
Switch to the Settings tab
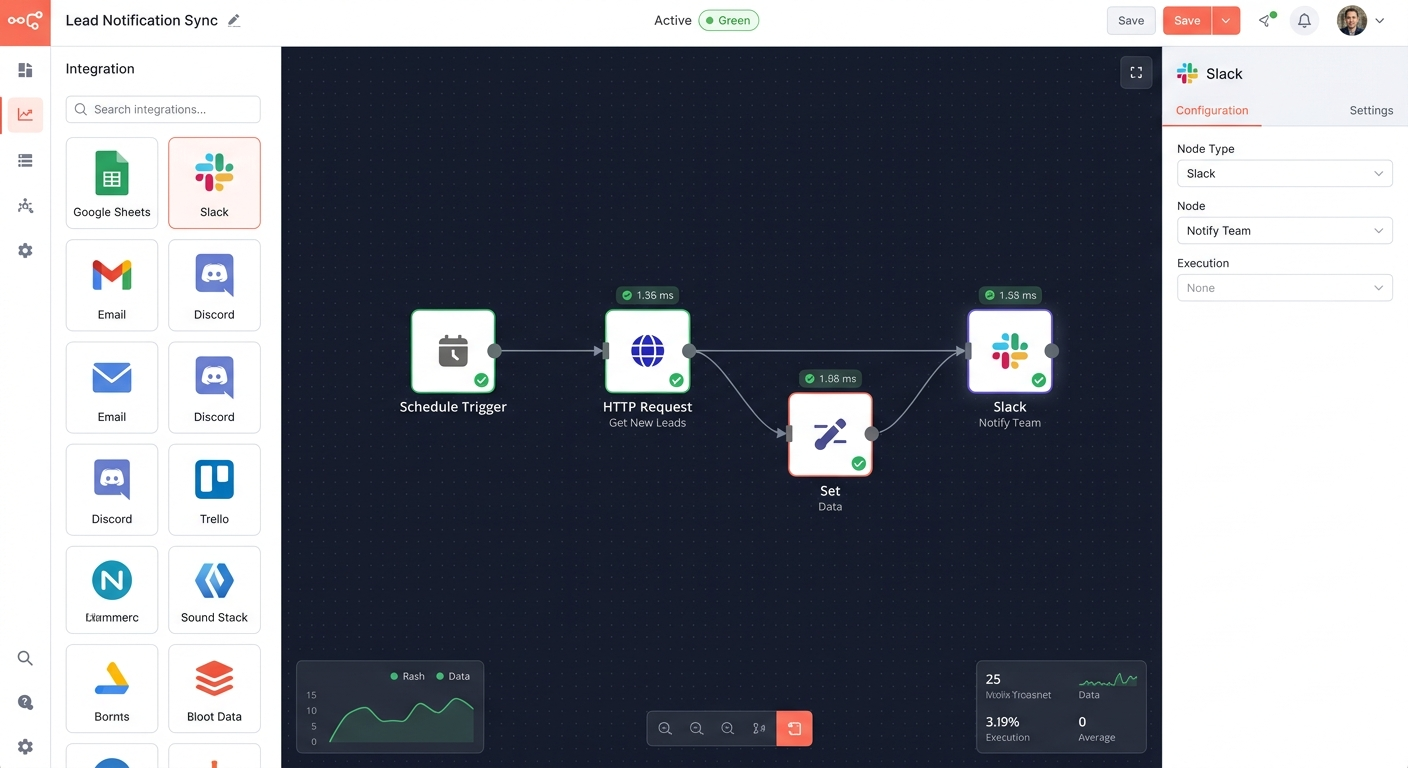click(x=1371, y=111)
